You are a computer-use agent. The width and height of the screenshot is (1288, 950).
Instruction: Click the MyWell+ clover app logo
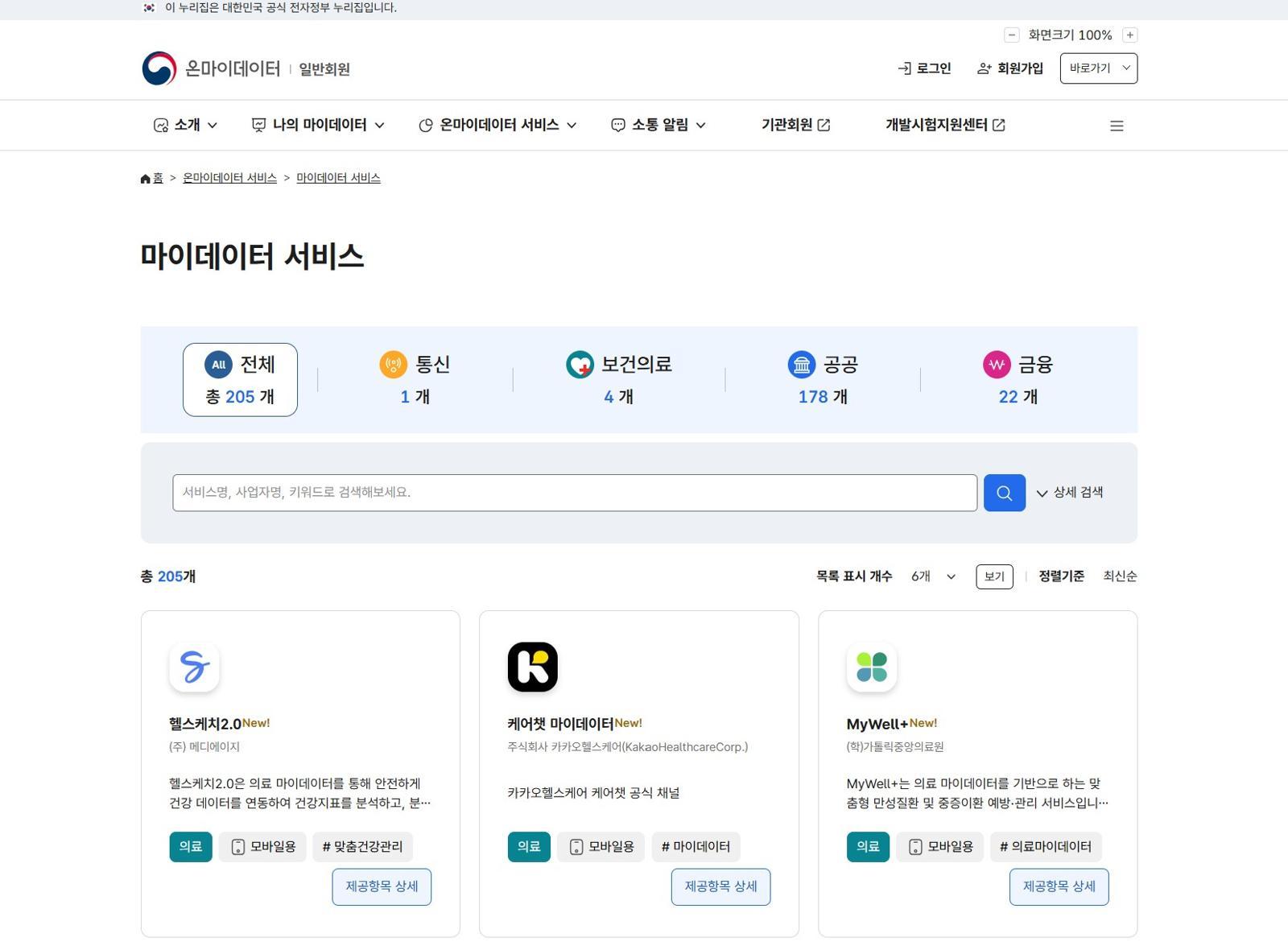(872, 667)
